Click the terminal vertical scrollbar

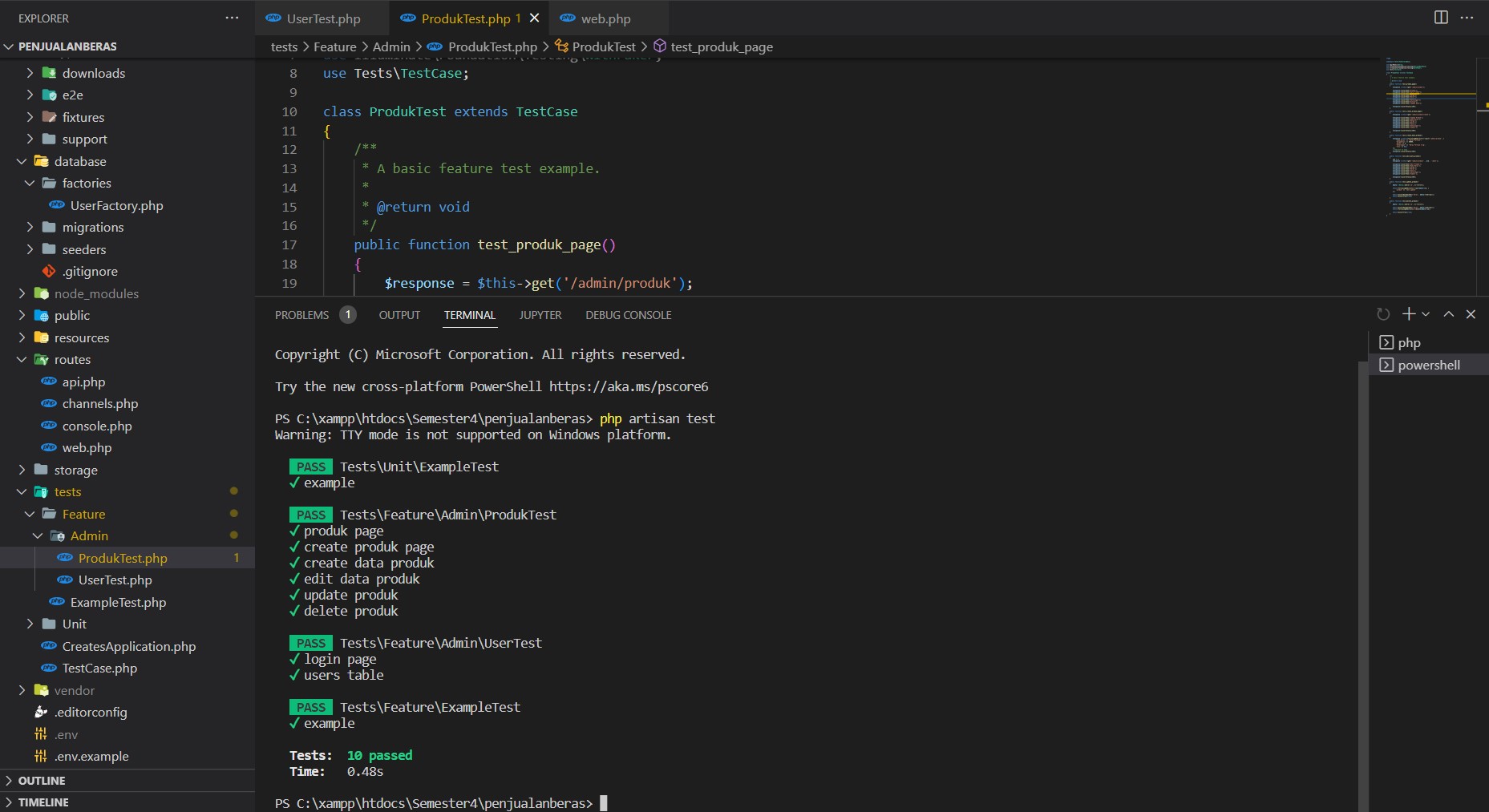click(x=1362, y=585)
